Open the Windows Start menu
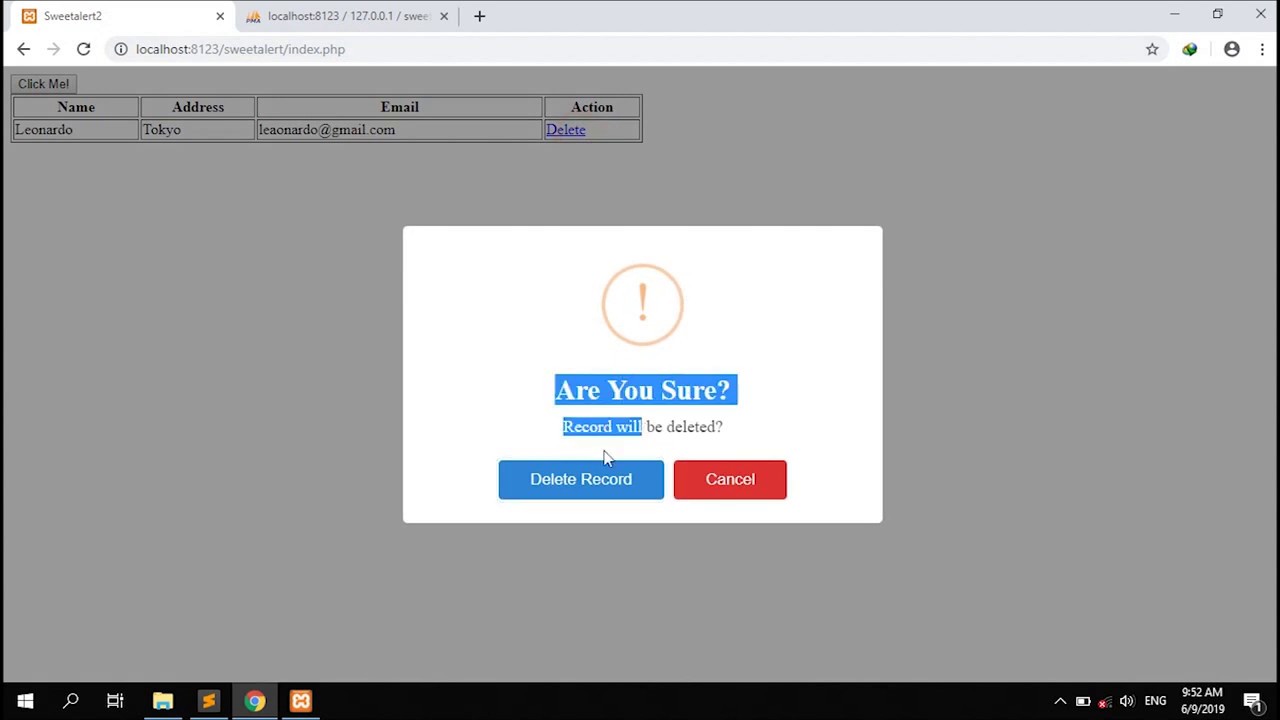 point(25,701)
